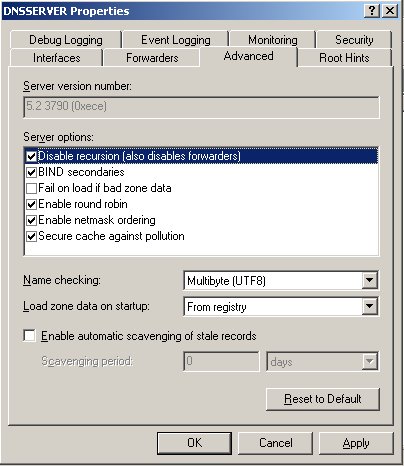Select Fail on load if bad zone data text
The image size is (404, 466).
pos(105,188)
